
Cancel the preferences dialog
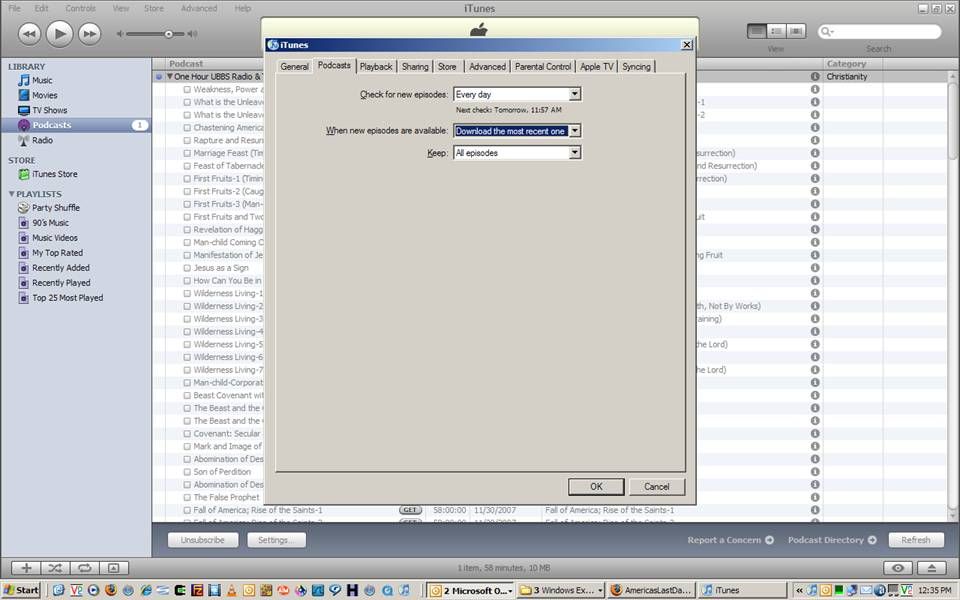[656, 487]
